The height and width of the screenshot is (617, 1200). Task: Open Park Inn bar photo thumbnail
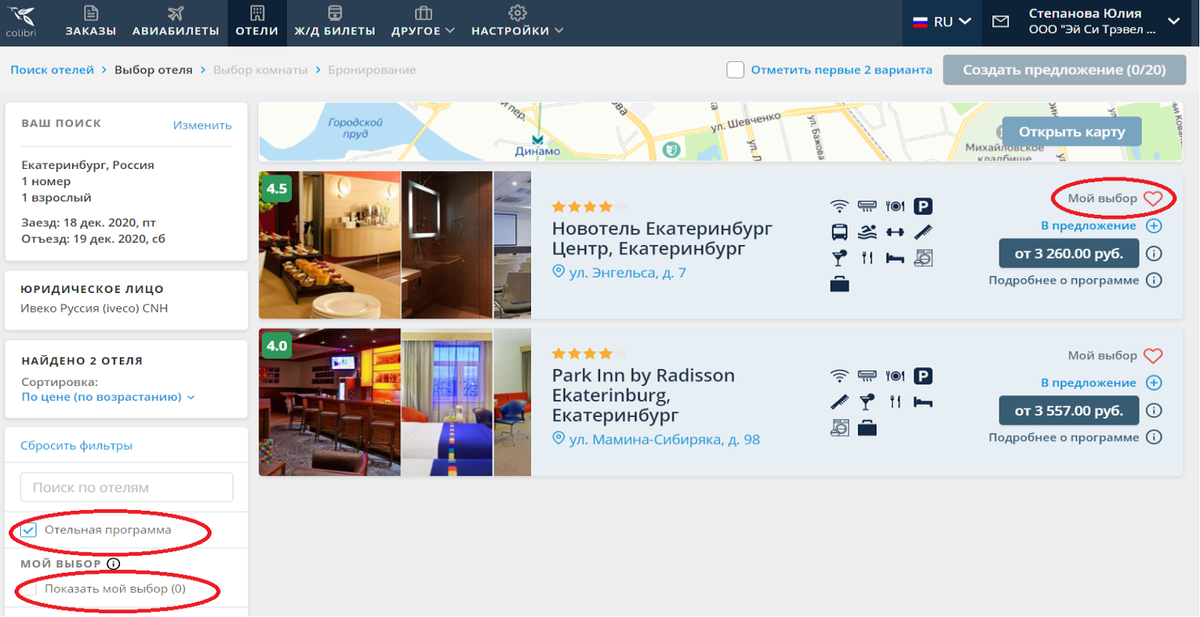330,402
